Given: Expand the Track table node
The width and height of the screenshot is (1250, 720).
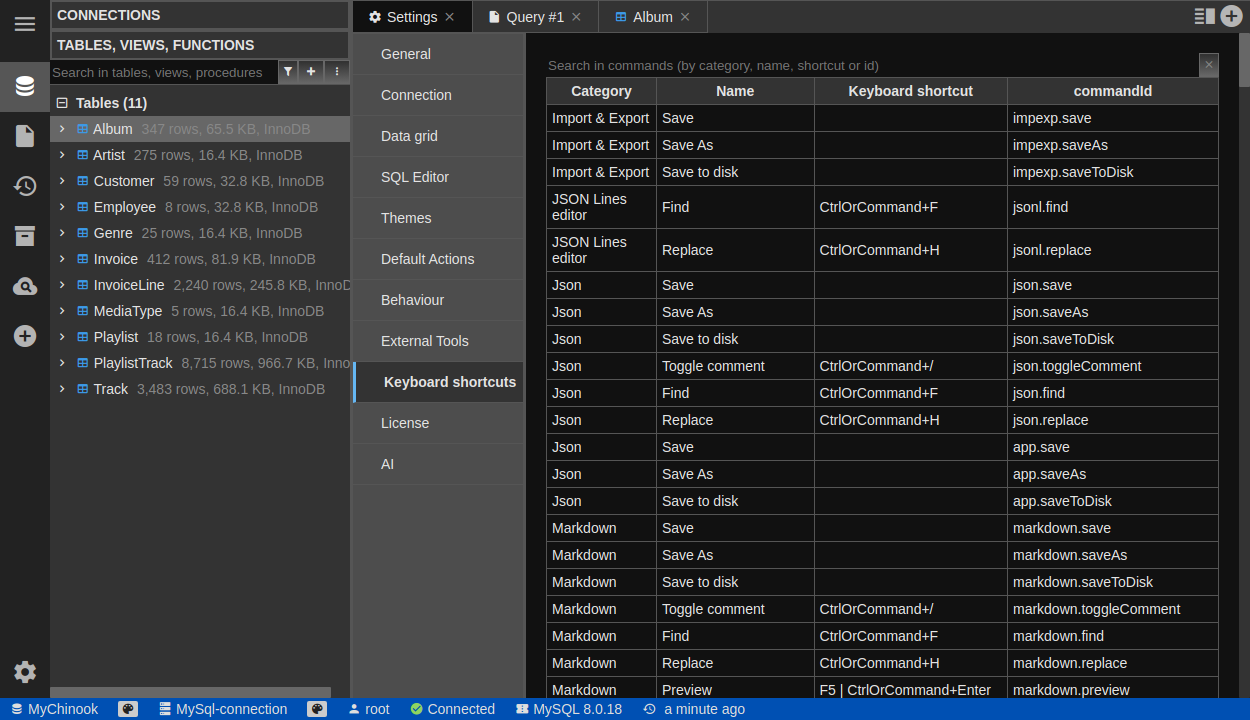Looking at the screenshot, I should click(62, 389).
